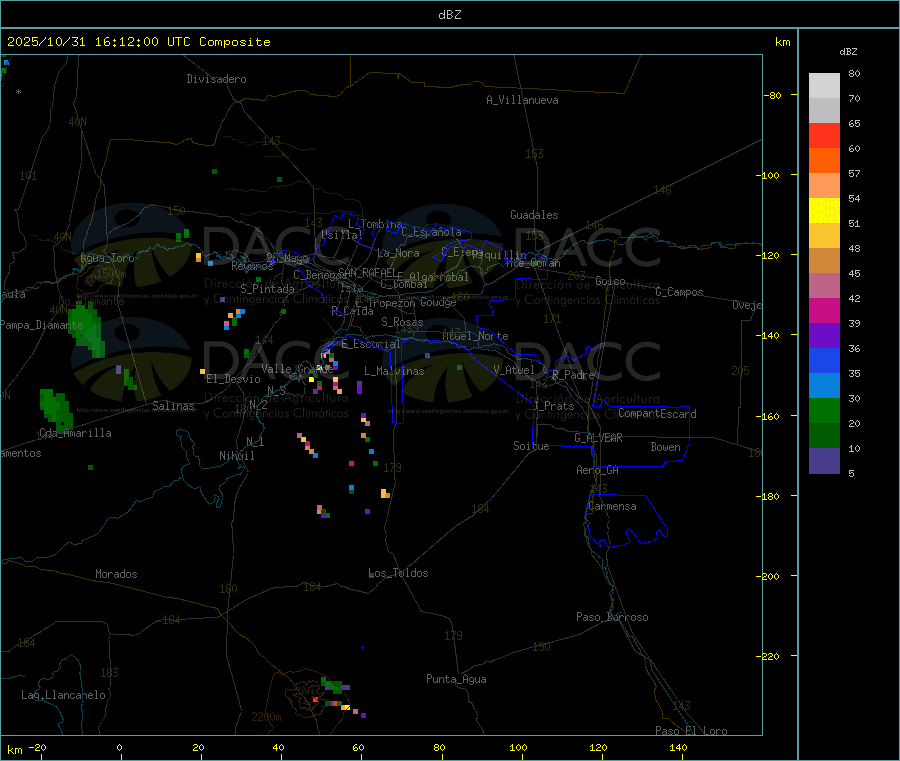Click the slate 5-10 dBZ legend swatch
This screenshot has height=761, width=900.
click(824, 461)
